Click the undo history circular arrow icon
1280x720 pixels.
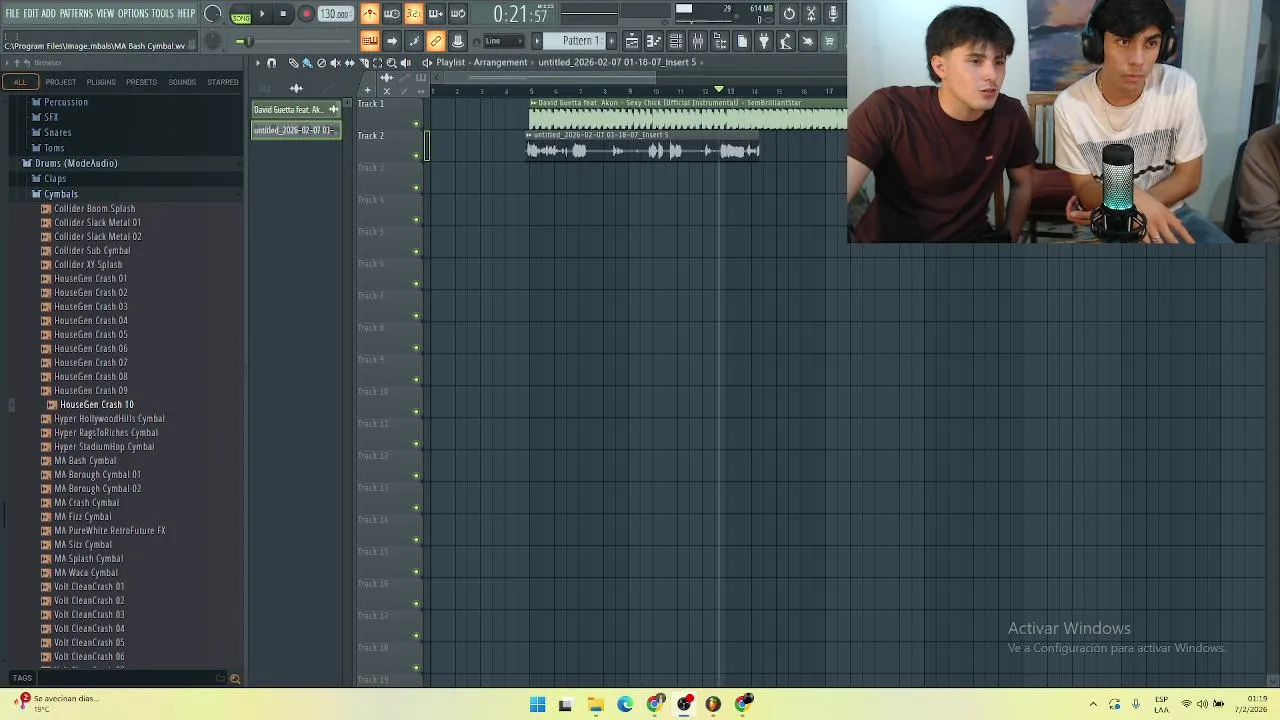coord(789,14)
